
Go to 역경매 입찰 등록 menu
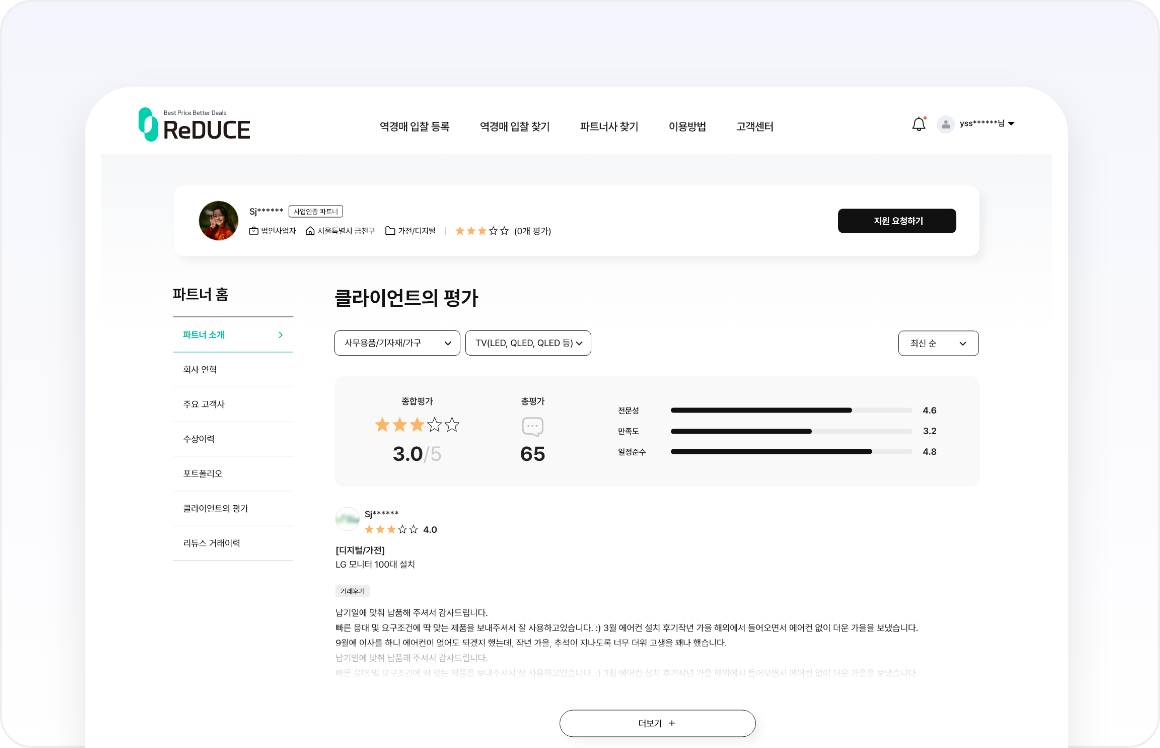[414, 127]
